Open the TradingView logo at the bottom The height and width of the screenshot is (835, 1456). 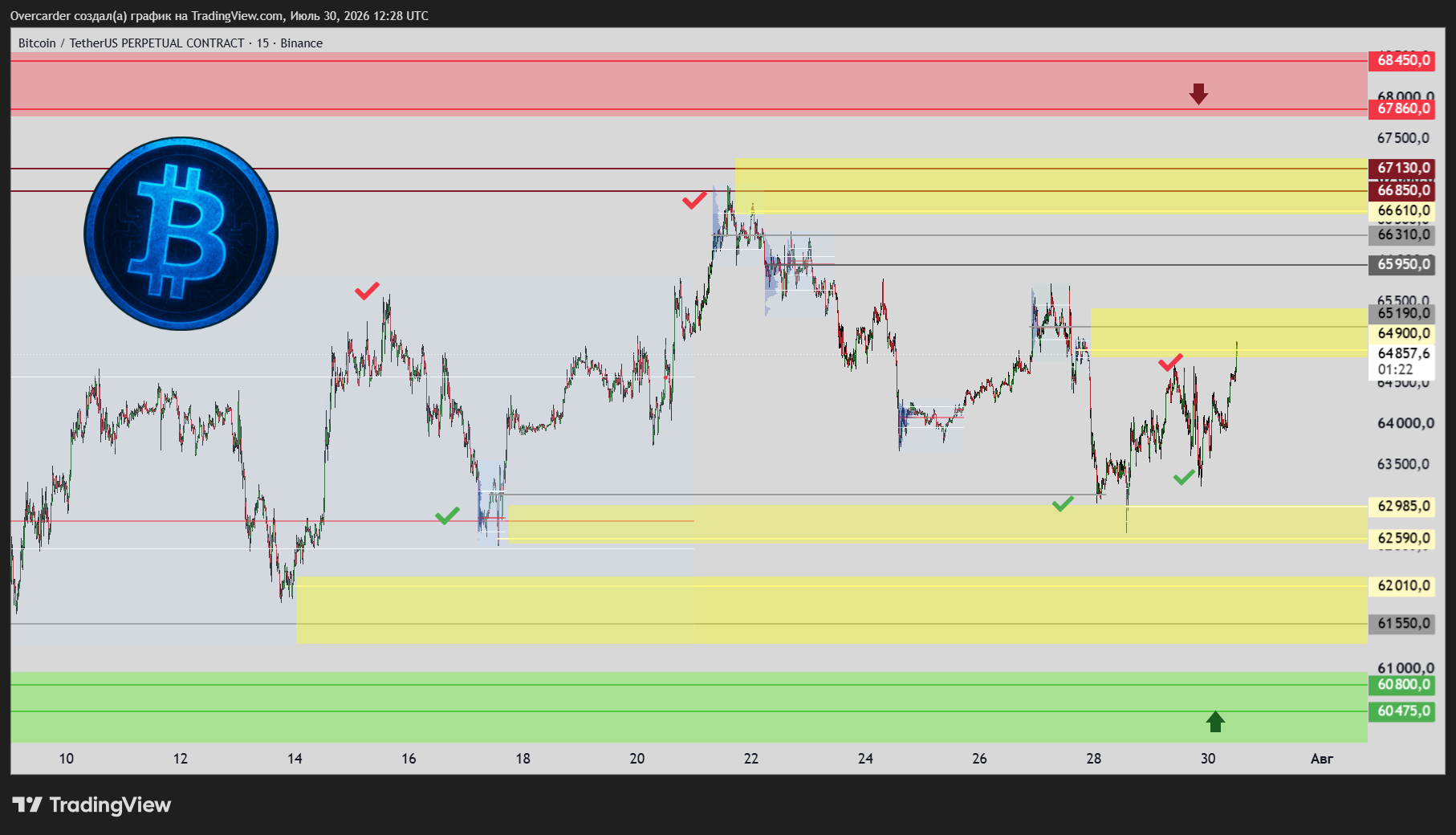[92, 804]
